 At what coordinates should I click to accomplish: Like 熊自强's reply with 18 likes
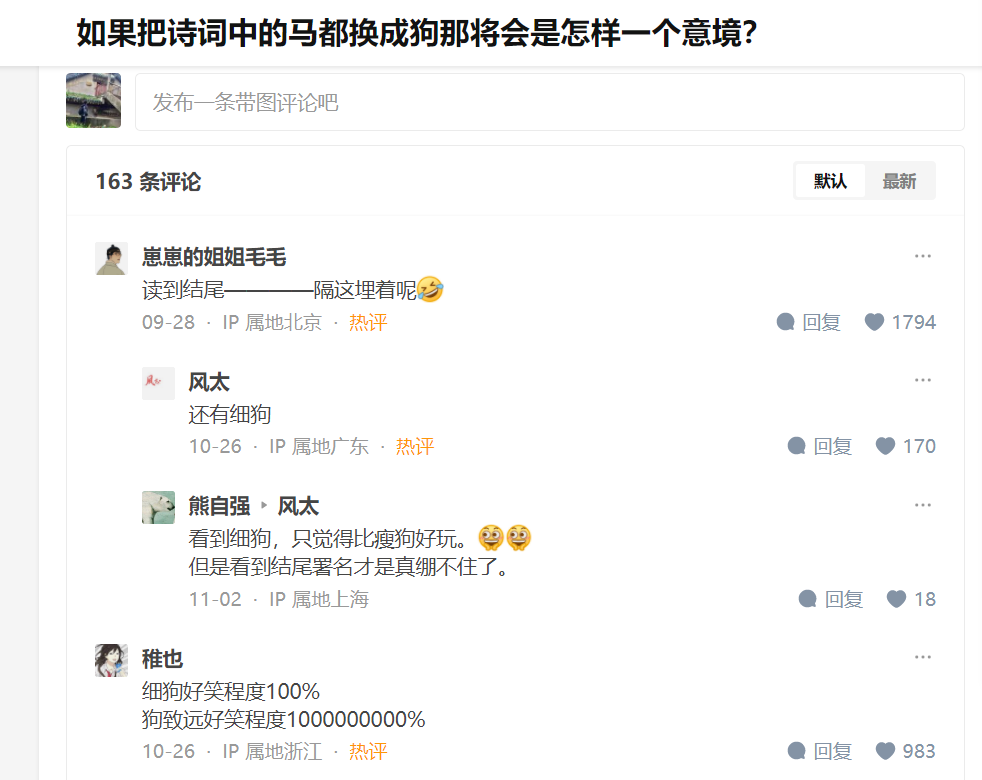[x=896, y=599]
